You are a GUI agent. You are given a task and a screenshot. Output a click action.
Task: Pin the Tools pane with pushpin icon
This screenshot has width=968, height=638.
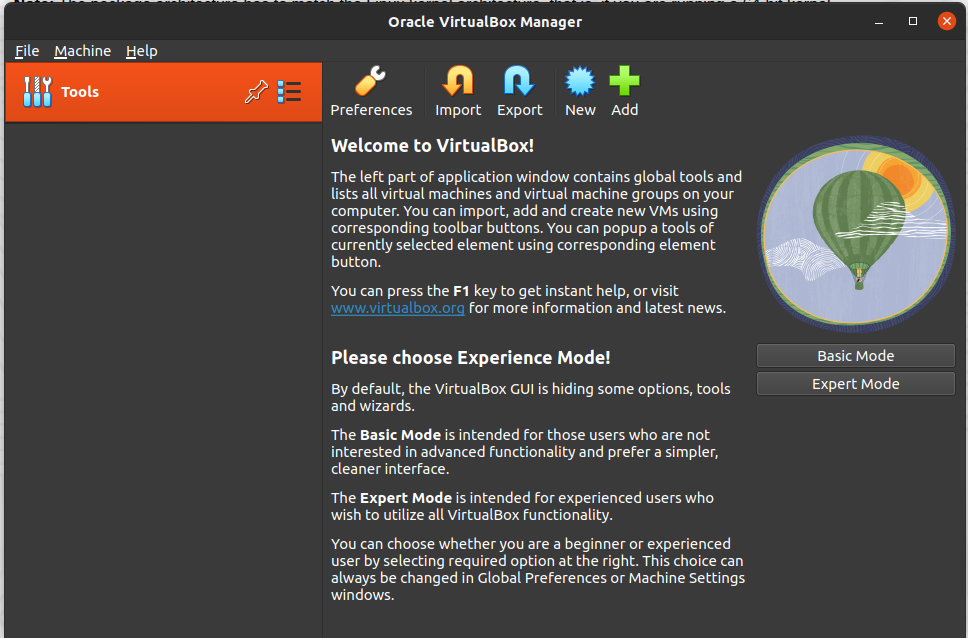click(x=256, y=92)
